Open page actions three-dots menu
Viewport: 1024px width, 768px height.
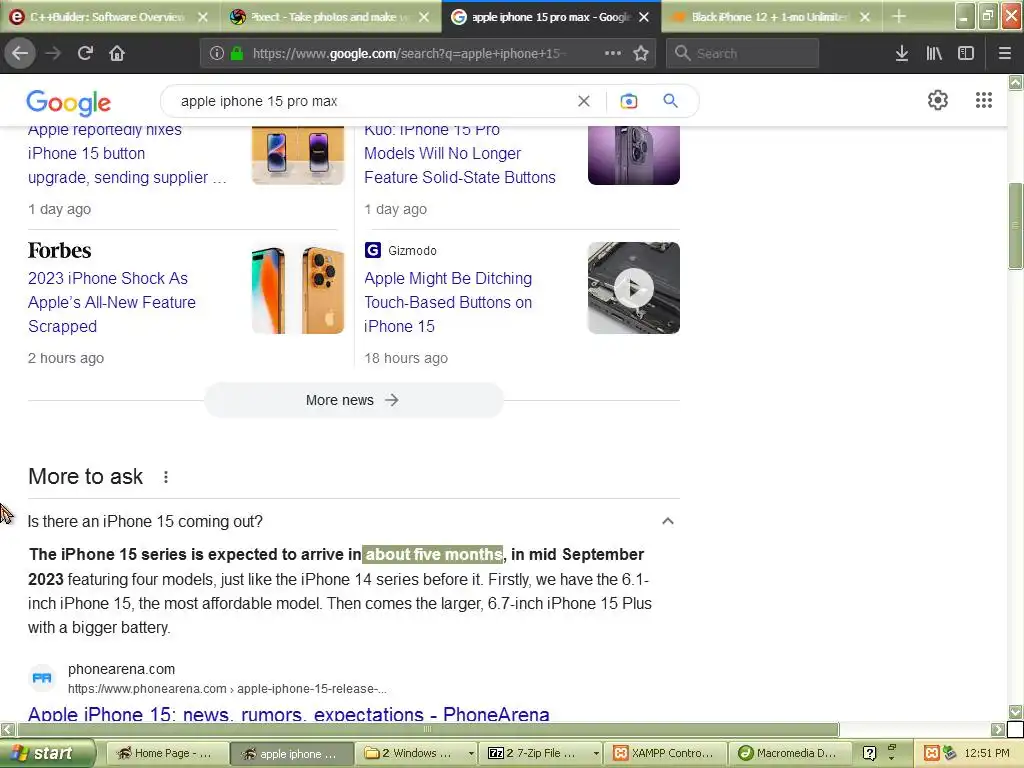613,54
